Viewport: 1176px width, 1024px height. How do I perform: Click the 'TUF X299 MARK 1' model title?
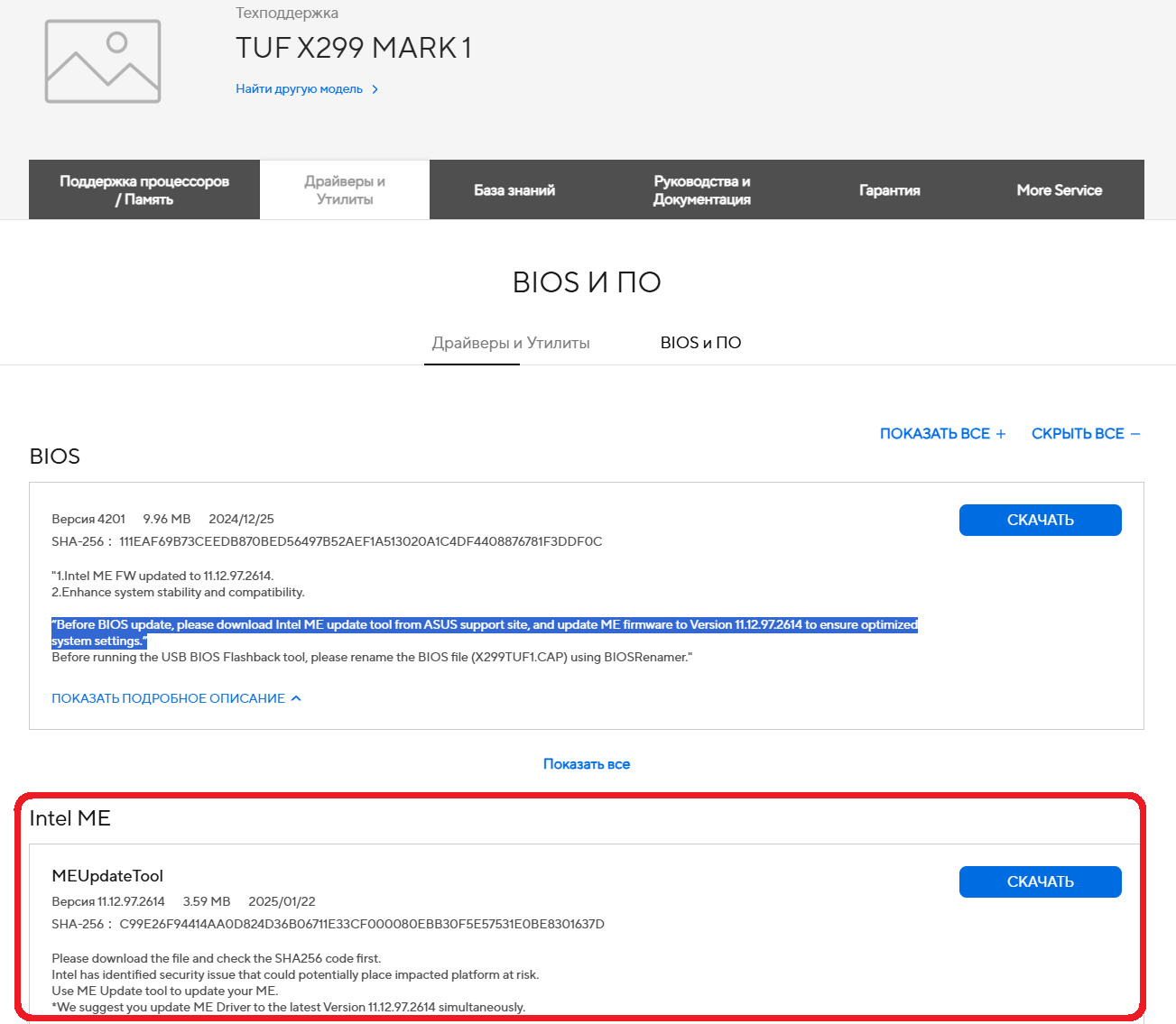pos(353,48)
